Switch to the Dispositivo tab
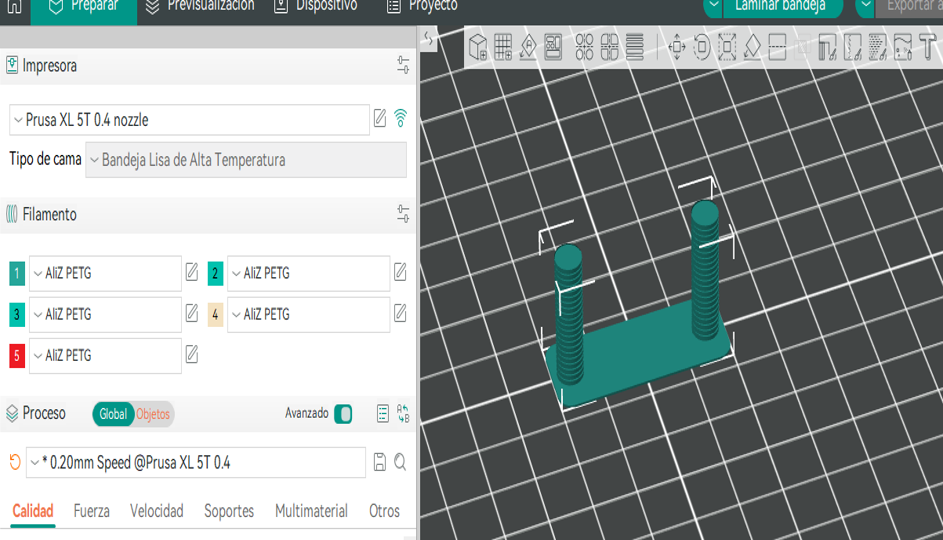This screenshot has height=540, width=943. click(x=316, y=7)
